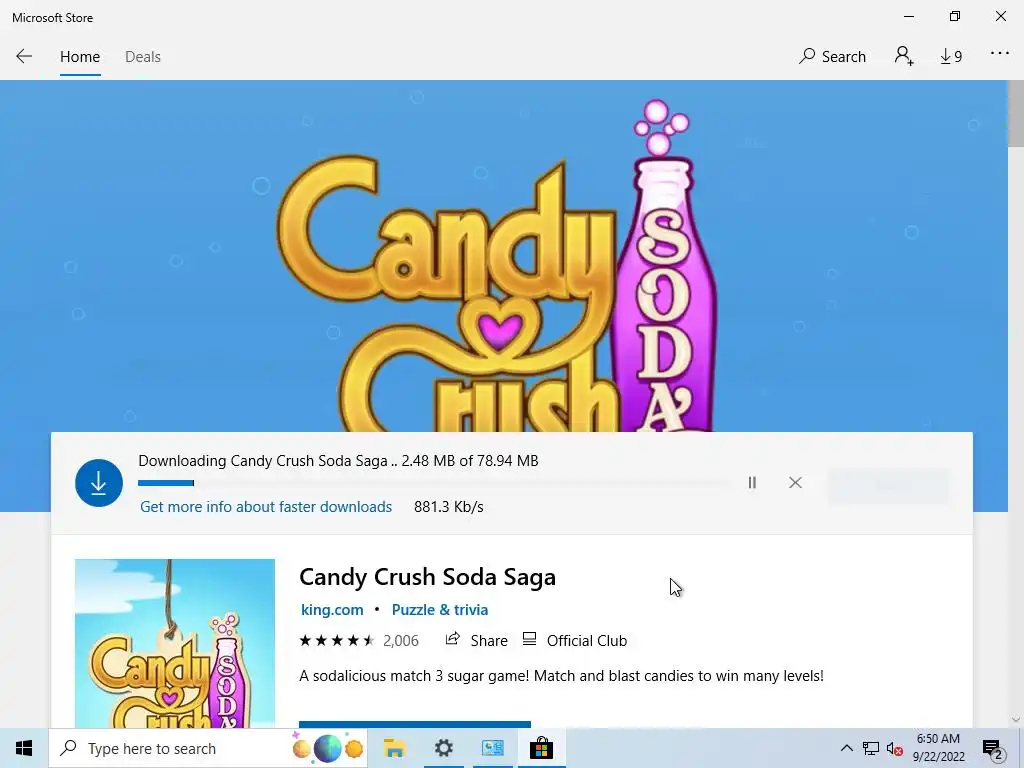1024x768 pixels.
Task: Click the network tray icon
Action: [x=871, y=748]
